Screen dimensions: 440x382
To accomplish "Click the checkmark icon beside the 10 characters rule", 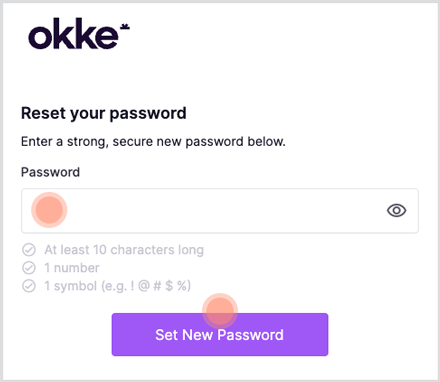I will [29, 250].
